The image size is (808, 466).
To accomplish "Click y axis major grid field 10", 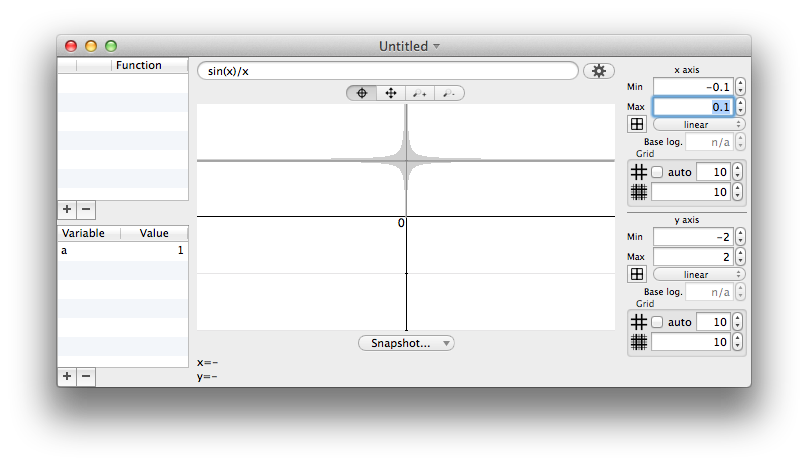I will point(713,322).
